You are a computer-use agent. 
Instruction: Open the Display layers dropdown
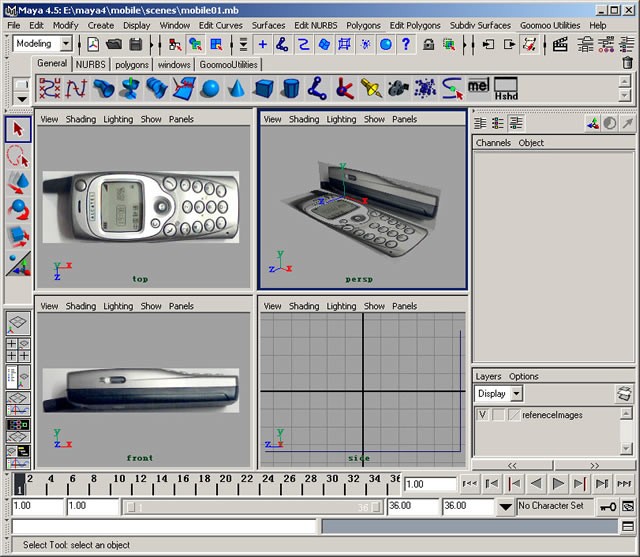coord(517,394)
